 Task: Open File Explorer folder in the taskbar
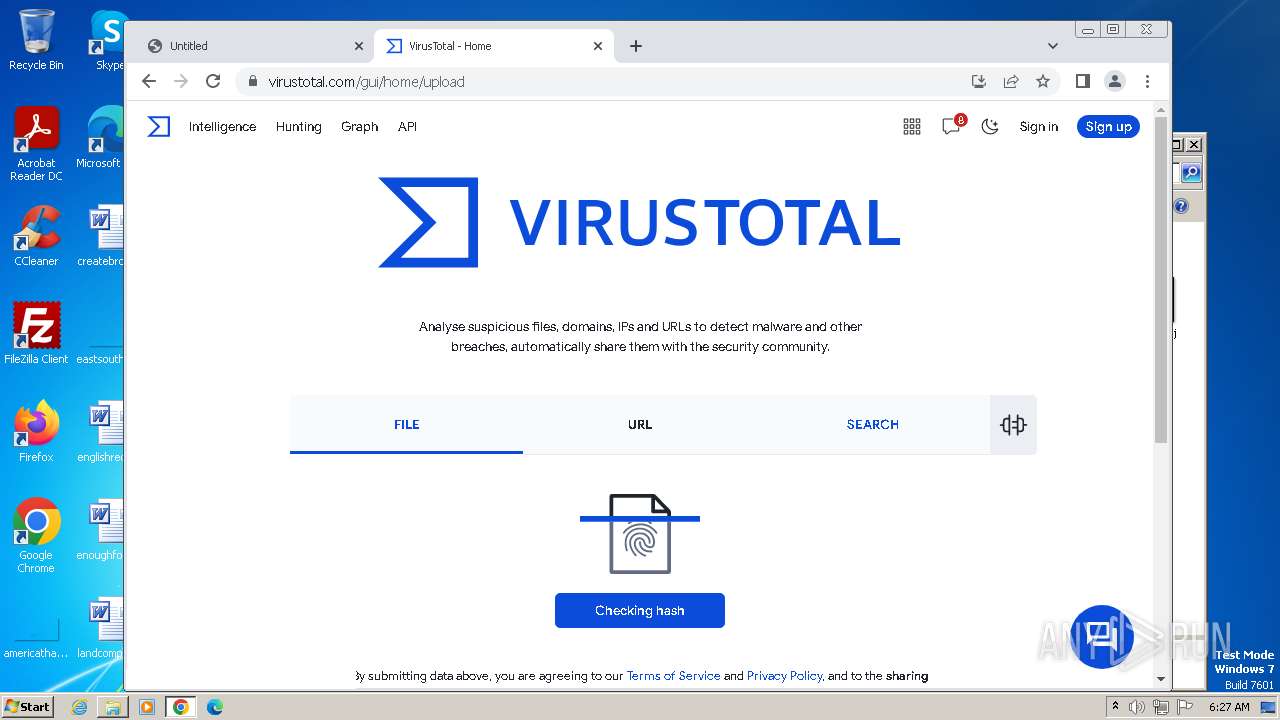tap(113, 707)
